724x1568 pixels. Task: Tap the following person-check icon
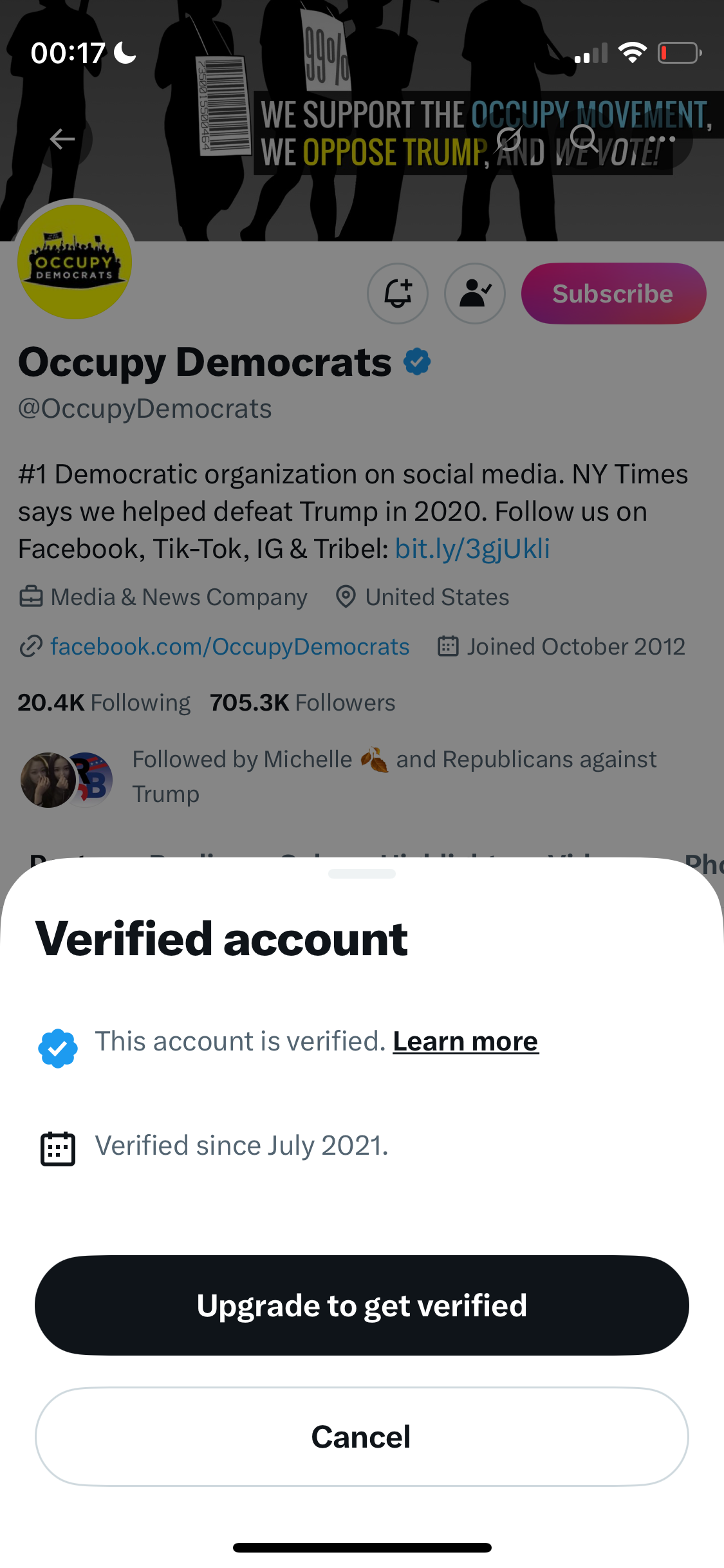(475, 294)
